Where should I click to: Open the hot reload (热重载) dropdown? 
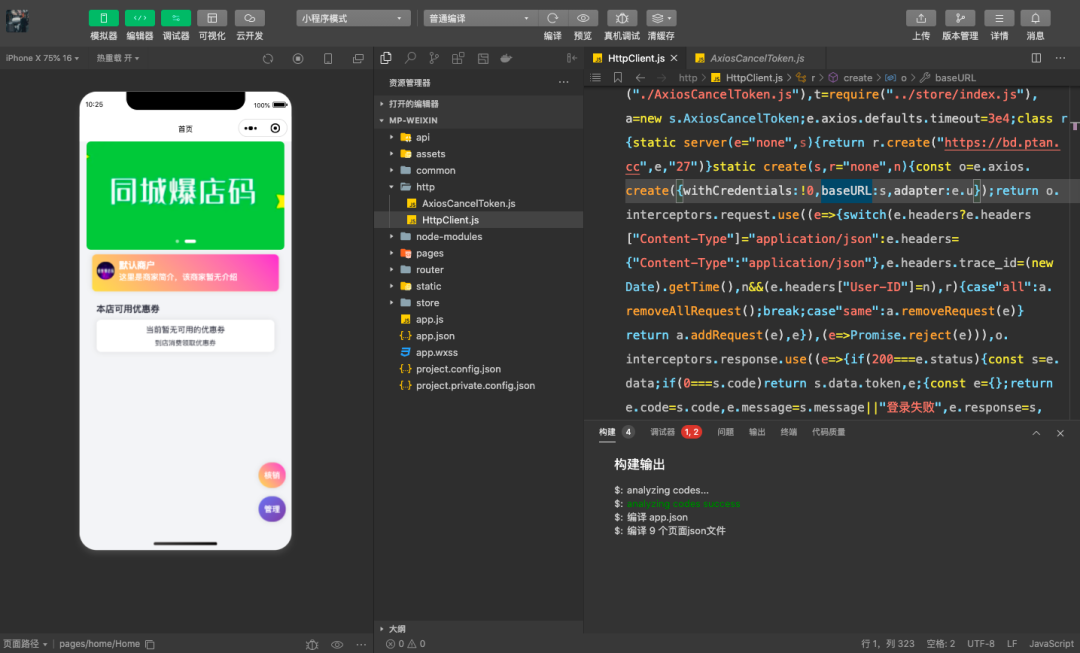pos(118,59)
